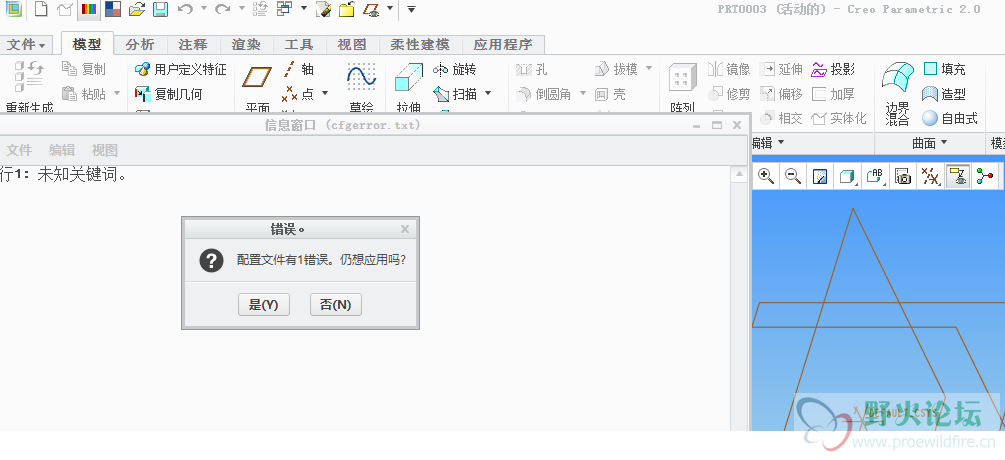Switch to the 视图 ribbon tab
Viewport: 1005px width, 460px height.
point(352,44)
